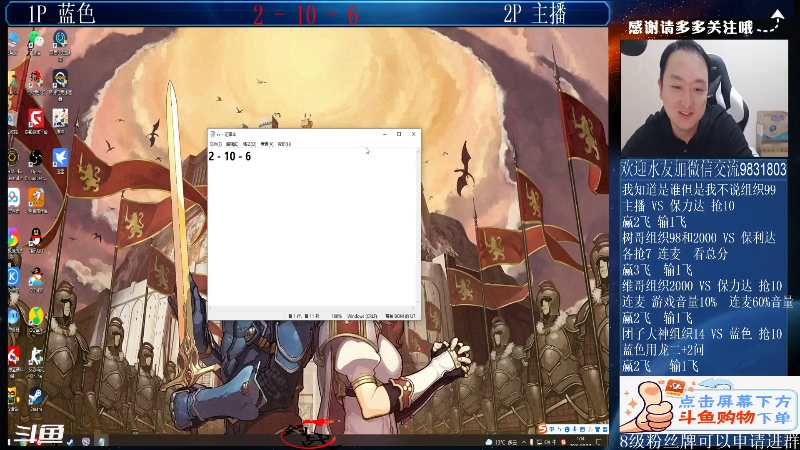Open the blue K Kugou desktop shortcut
The width and height of the screenshot is (800, 450).
[x=13, y=277]
